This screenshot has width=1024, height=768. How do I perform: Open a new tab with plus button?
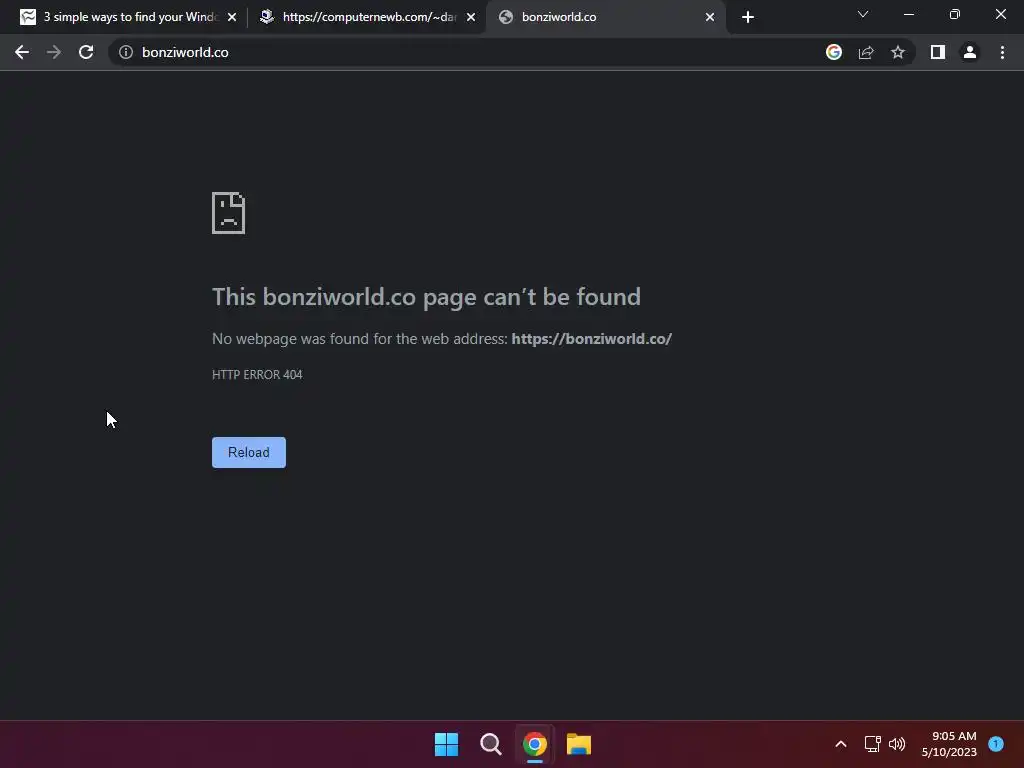click(x=748, y=17)
